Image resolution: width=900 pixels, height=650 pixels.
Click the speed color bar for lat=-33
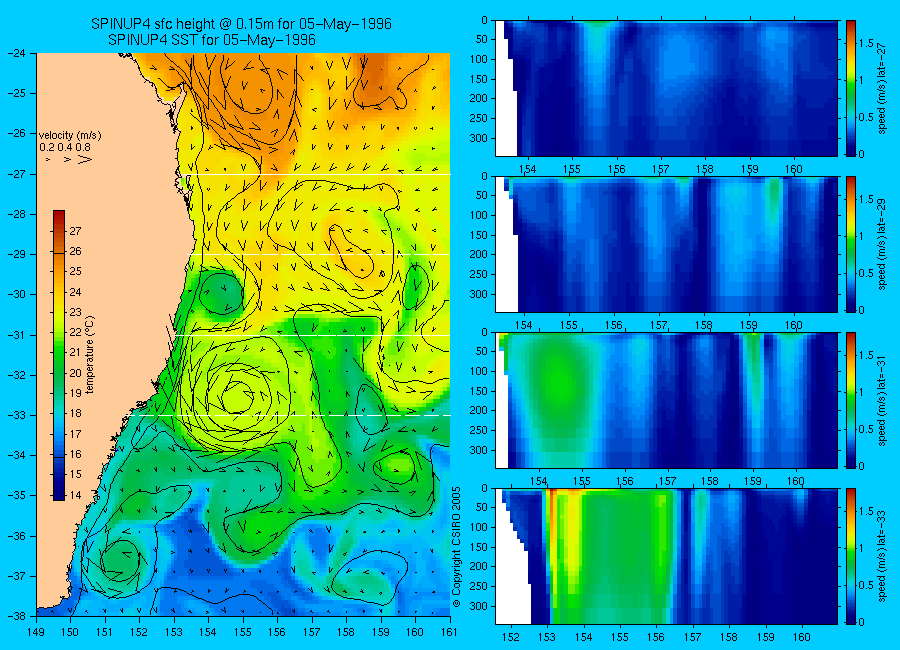851,556
